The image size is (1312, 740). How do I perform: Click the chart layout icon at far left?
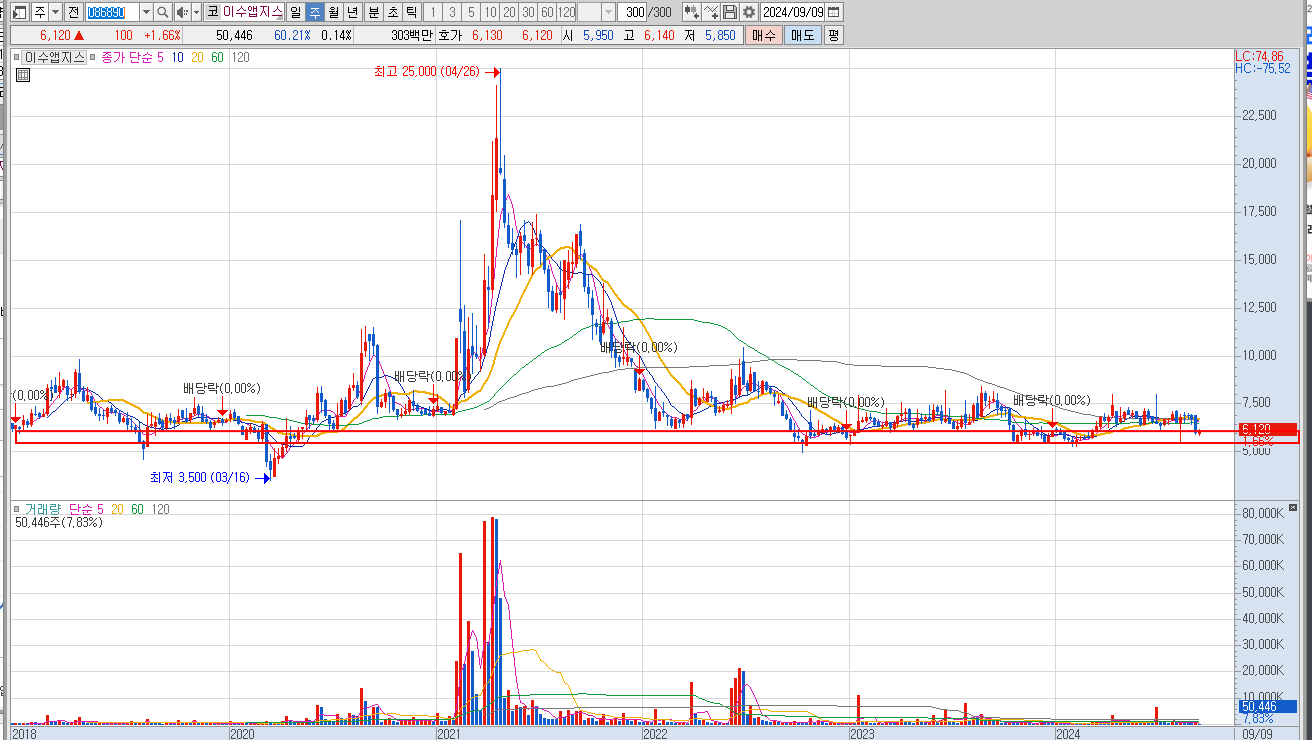point(19,12)
